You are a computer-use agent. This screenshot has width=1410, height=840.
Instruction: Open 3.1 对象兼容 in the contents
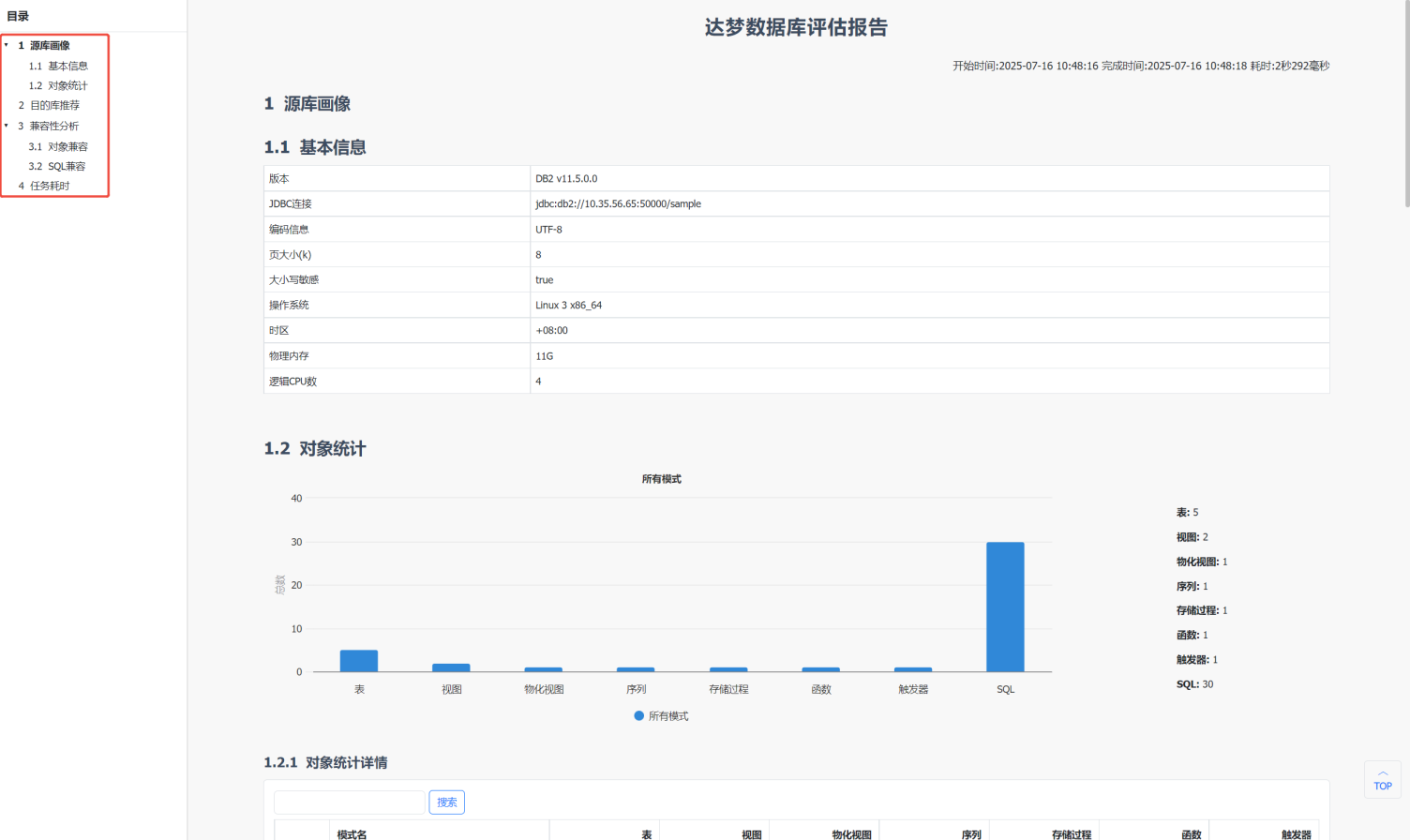pos(58,146)
